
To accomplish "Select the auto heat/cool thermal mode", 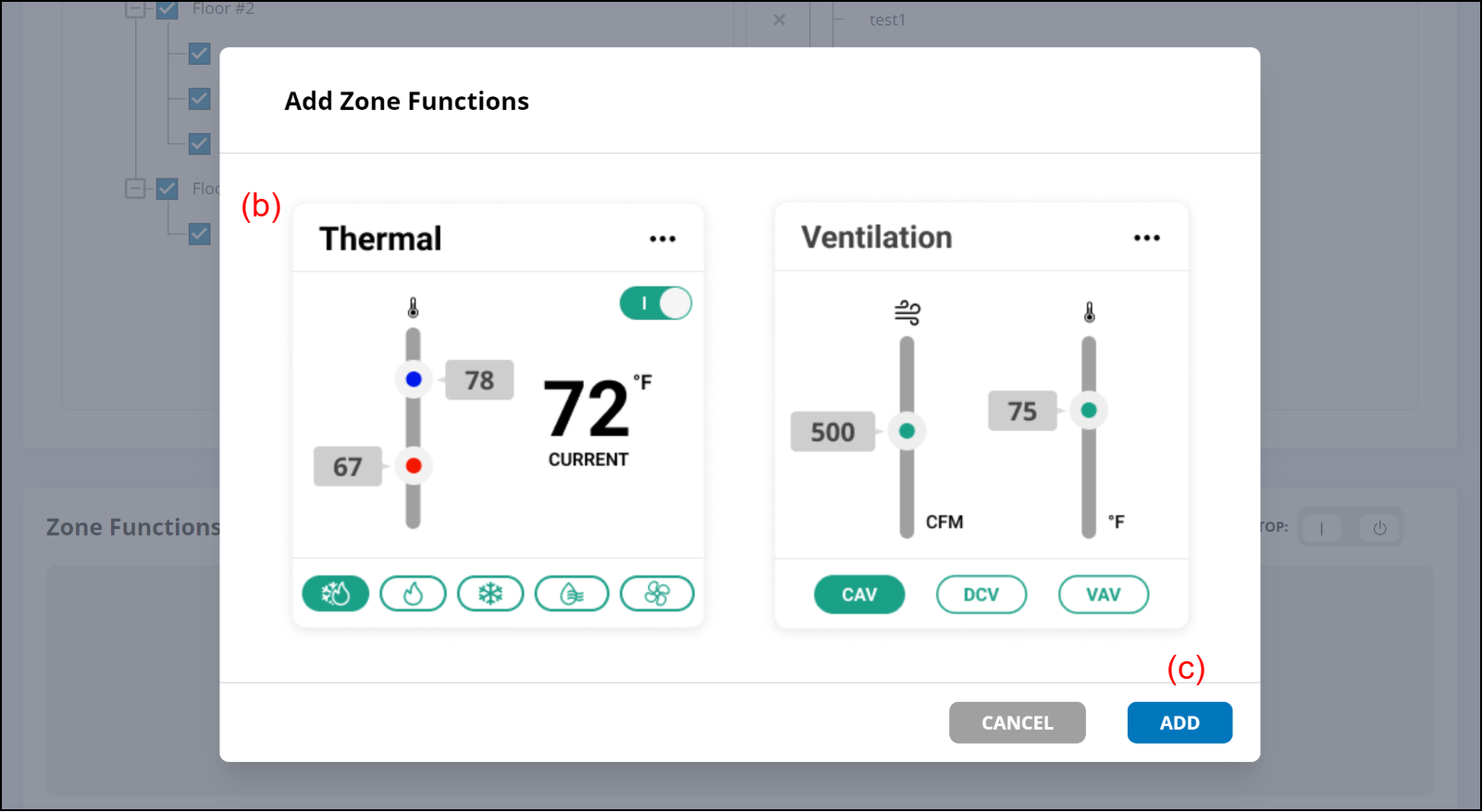I will tap(335, 594).
